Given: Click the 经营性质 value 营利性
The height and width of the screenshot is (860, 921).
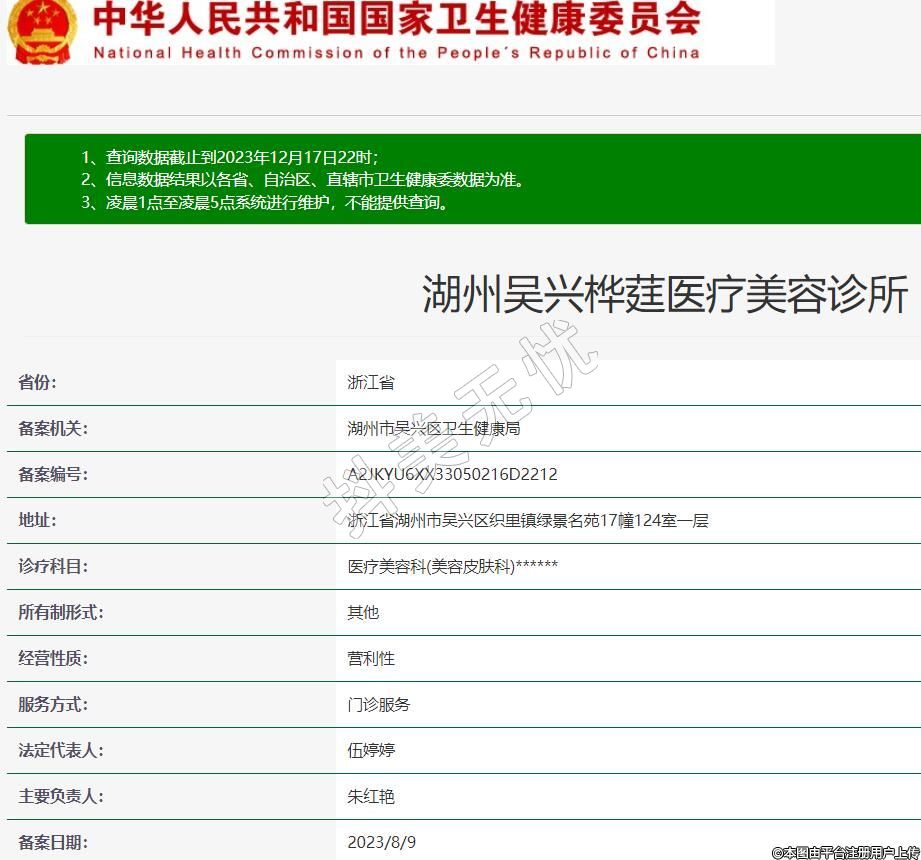Looking at the screenshot, I should pos(371,659).
